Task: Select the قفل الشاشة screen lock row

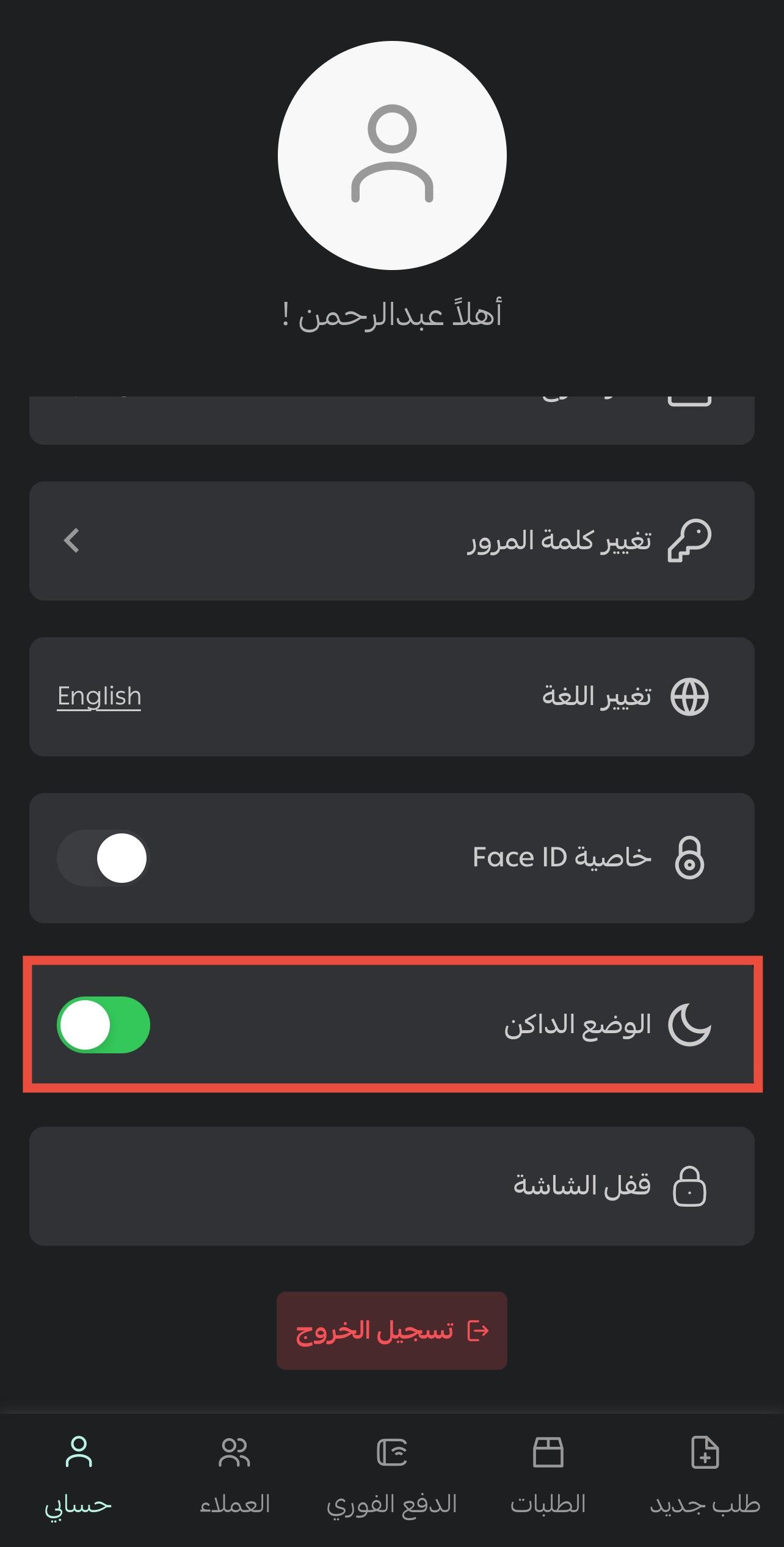Action: tap(392, 1186)
